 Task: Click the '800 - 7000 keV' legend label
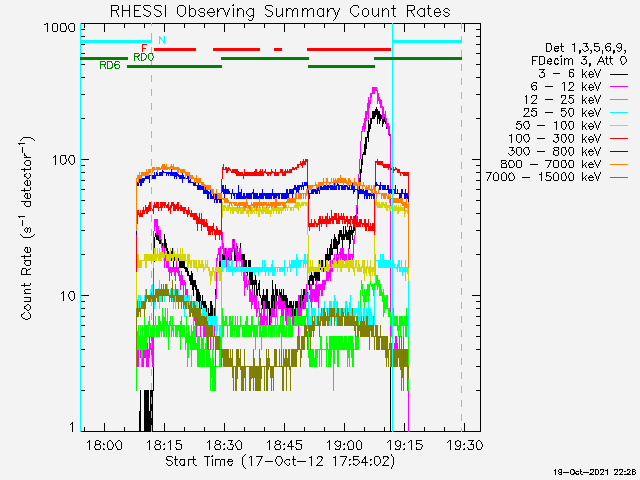551,164
